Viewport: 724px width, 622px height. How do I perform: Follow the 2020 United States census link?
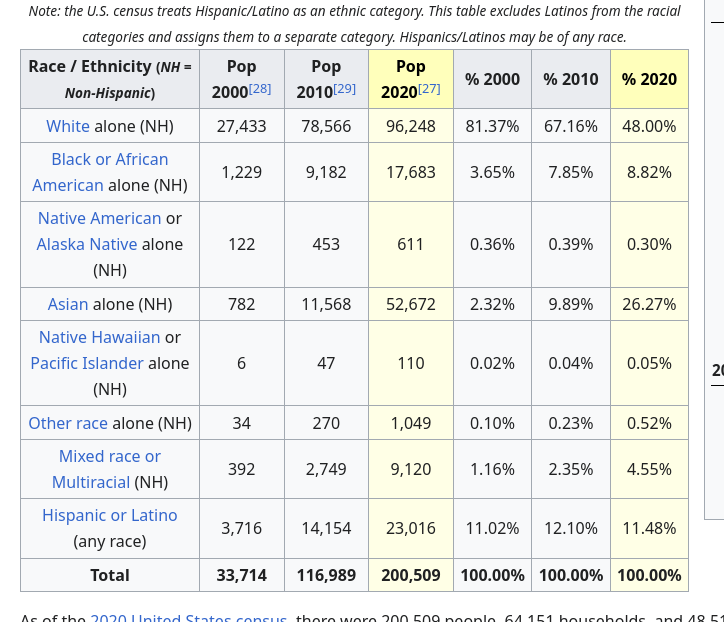[x=189, y=618]
